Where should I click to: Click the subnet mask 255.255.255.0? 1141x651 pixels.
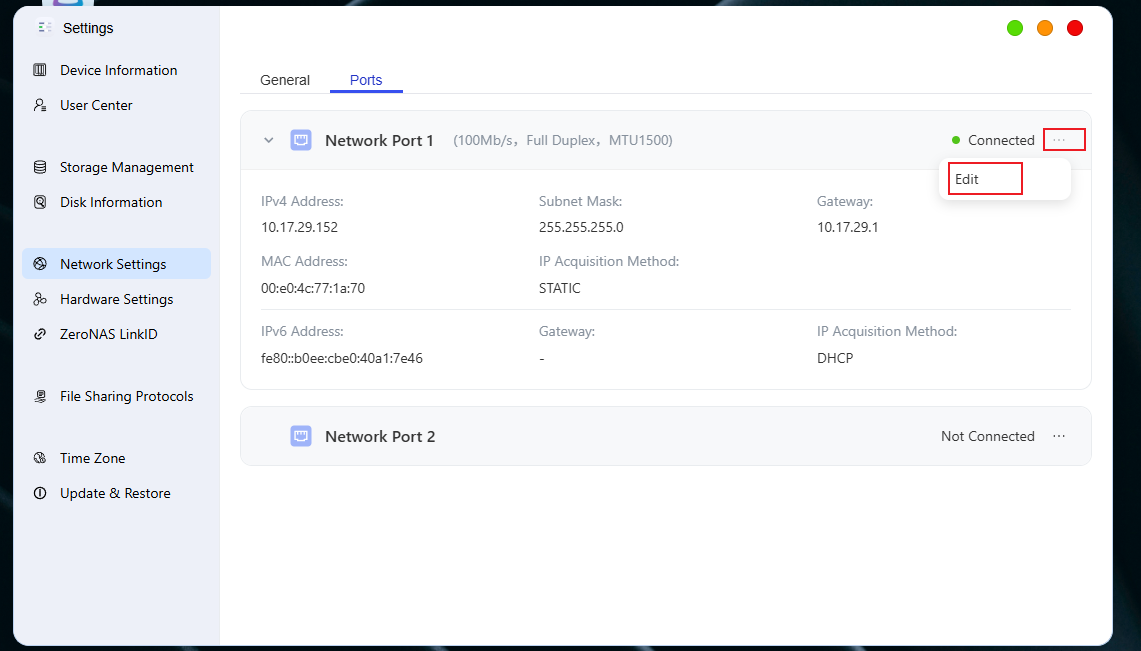tap(581, 227)
